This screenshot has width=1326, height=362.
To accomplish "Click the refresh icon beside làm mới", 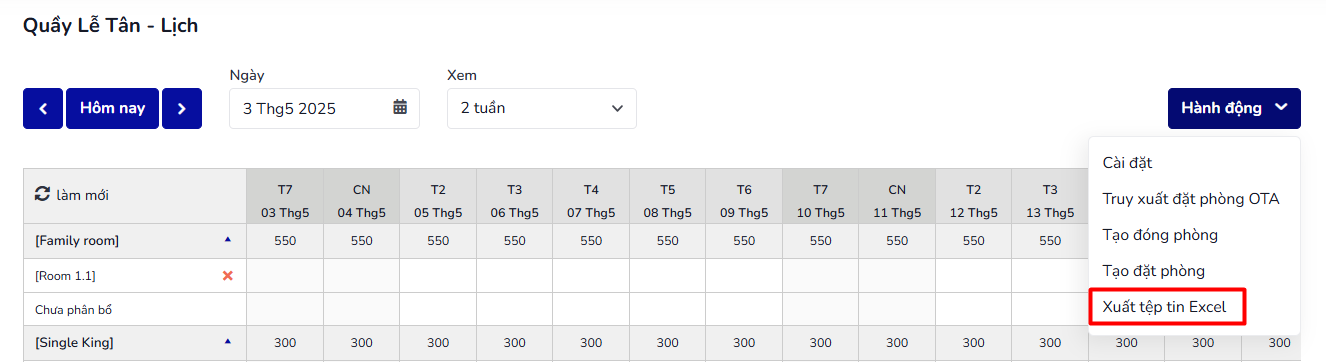I will (x=43, y=195).
